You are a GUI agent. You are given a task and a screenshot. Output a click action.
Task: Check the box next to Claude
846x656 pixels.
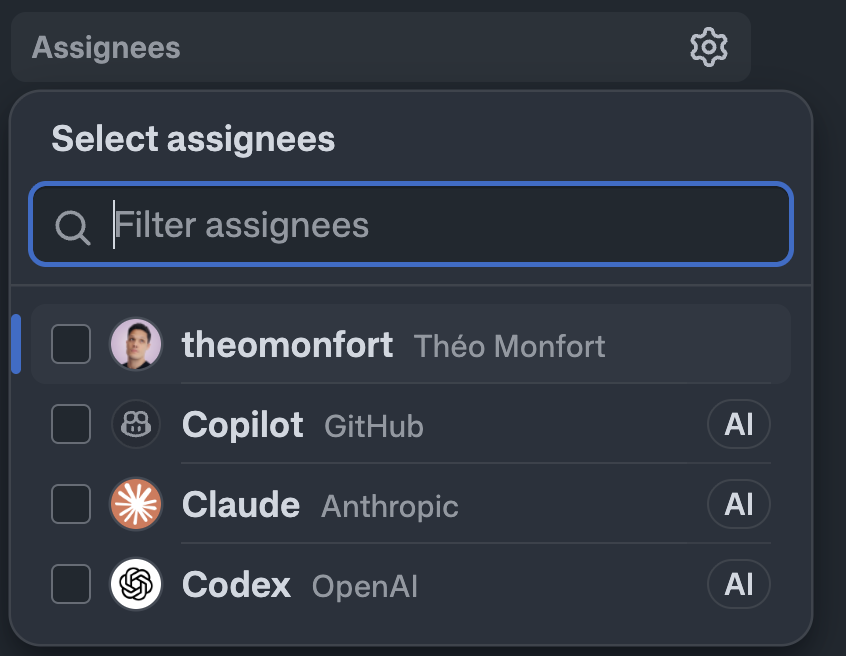coord(71,504)
